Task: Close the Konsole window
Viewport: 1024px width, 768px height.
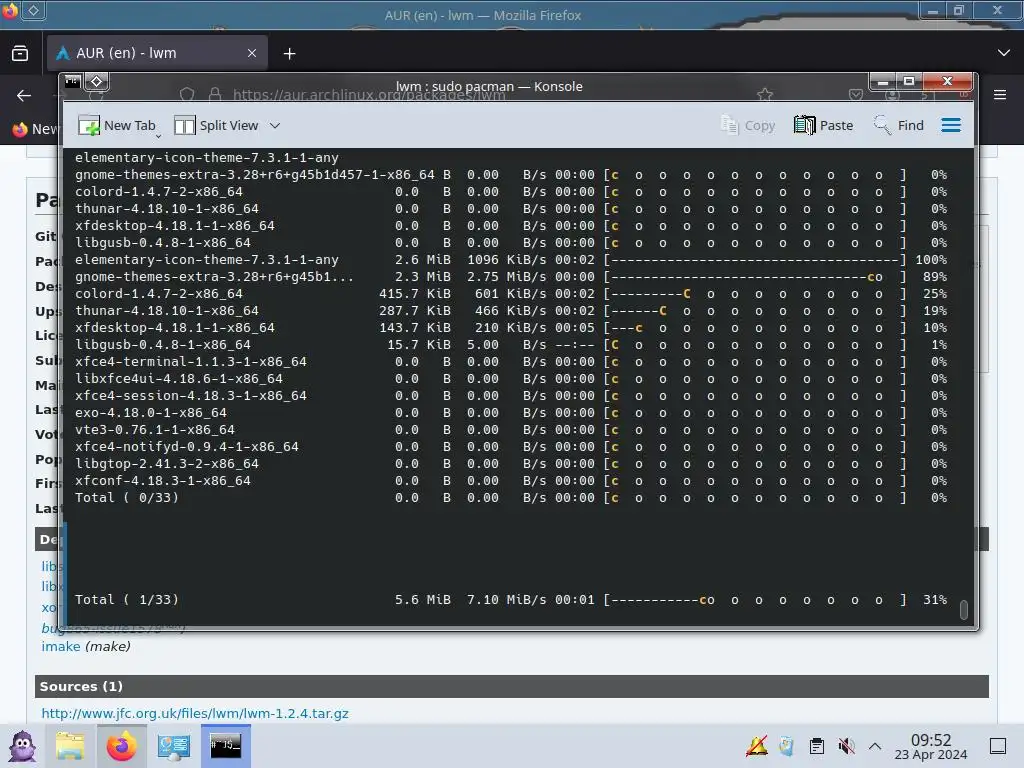Action: [x=948, y=82]
